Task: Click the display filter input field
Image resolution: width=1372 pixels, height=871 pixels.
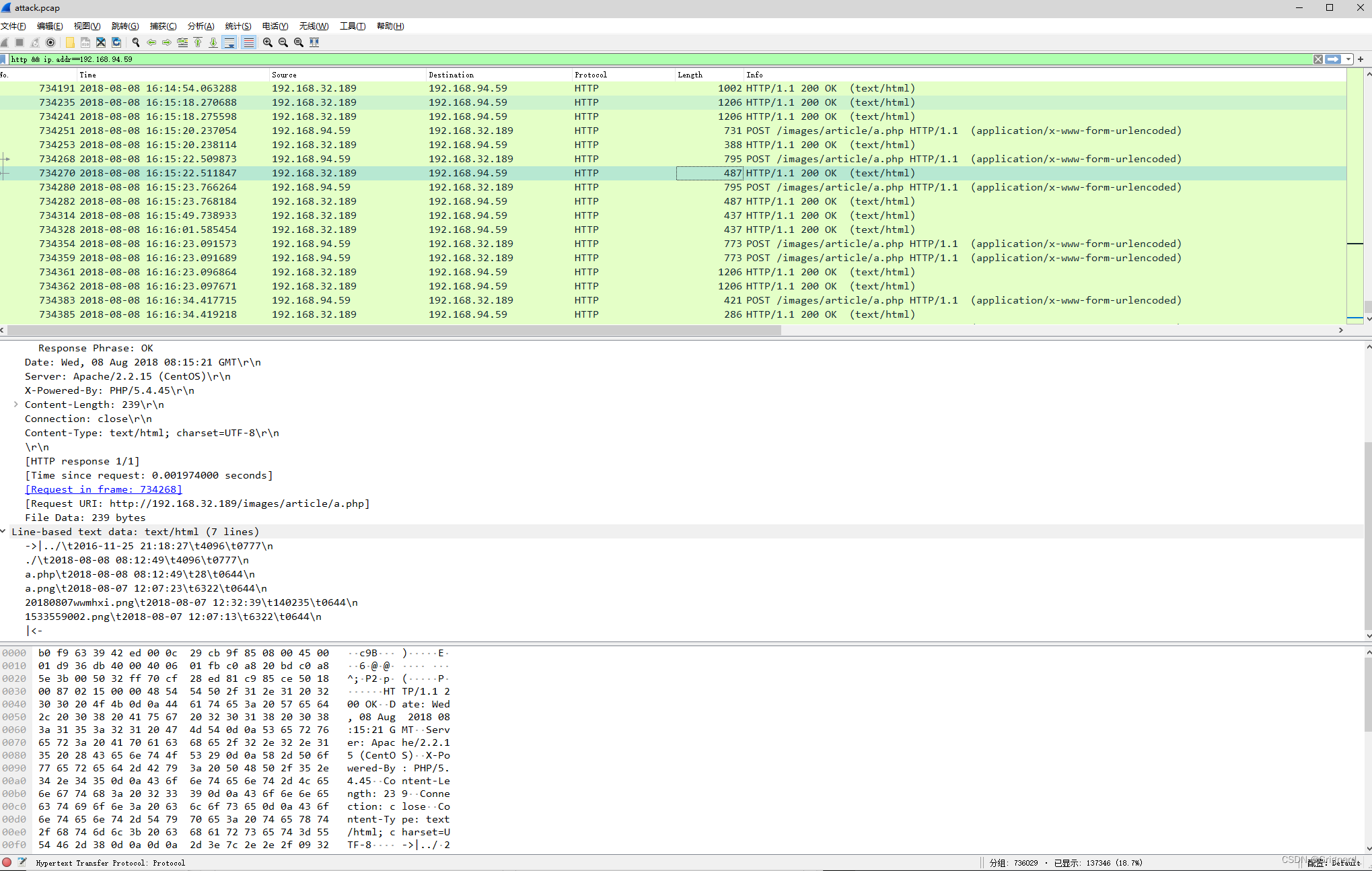Action: pyautogui.click(x=659, y=59)
